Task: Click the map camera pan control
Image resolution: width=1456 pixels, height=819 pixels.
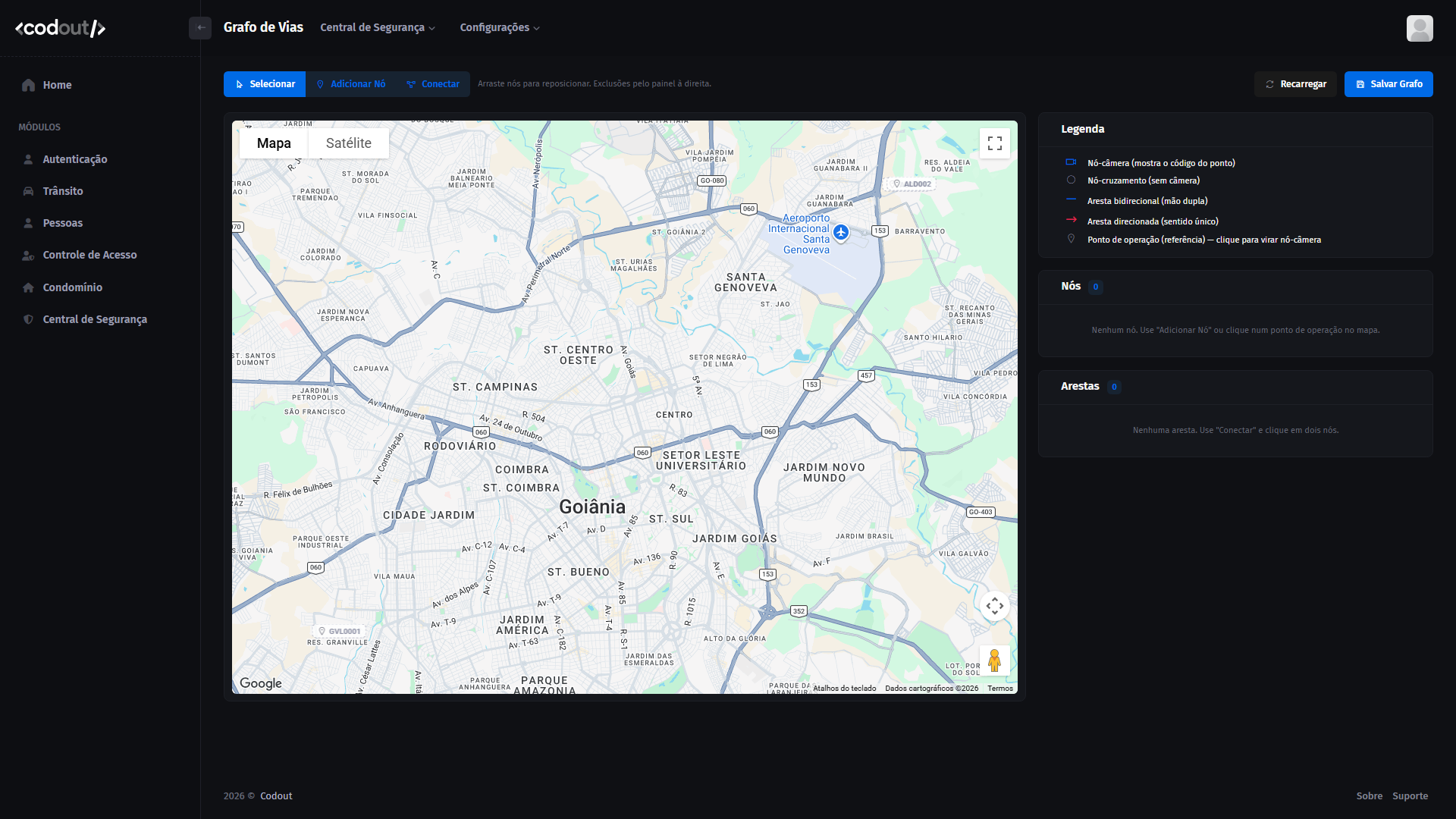Action: [995, 606]
